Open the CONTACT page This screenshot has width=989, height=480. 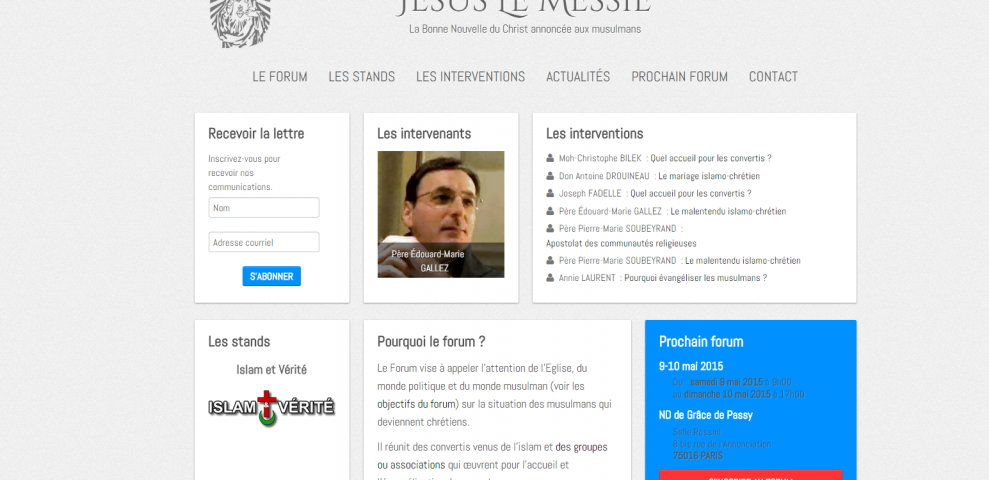773,77
